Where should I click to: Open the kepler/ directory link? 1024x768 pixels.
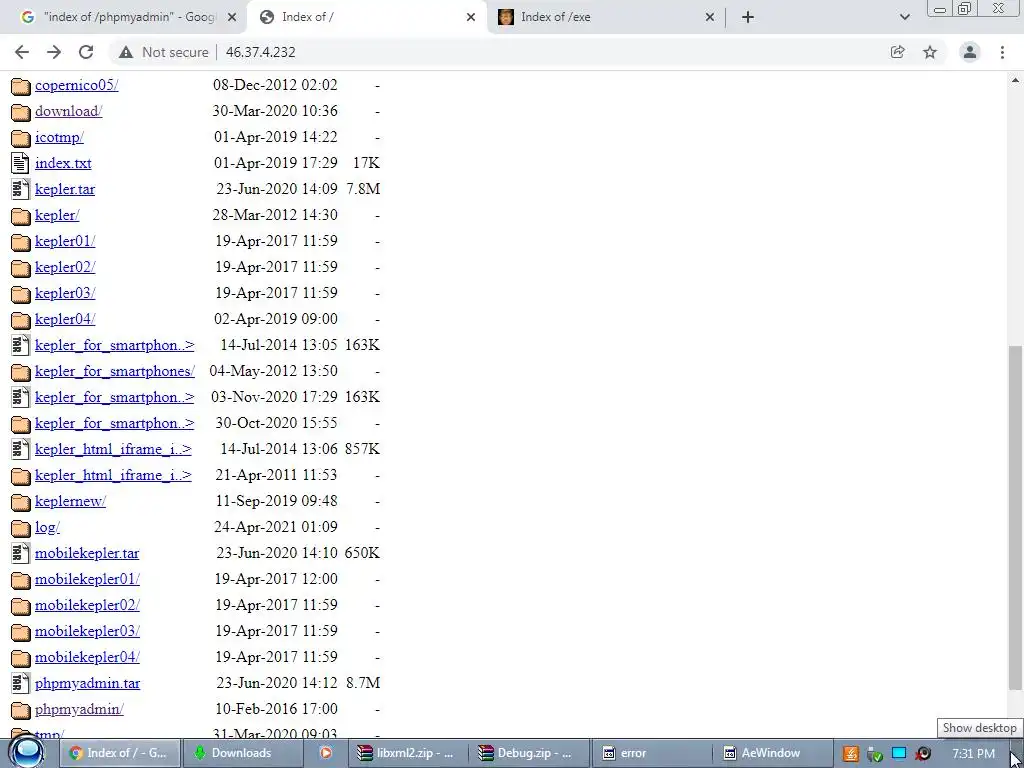click(57, 215)
